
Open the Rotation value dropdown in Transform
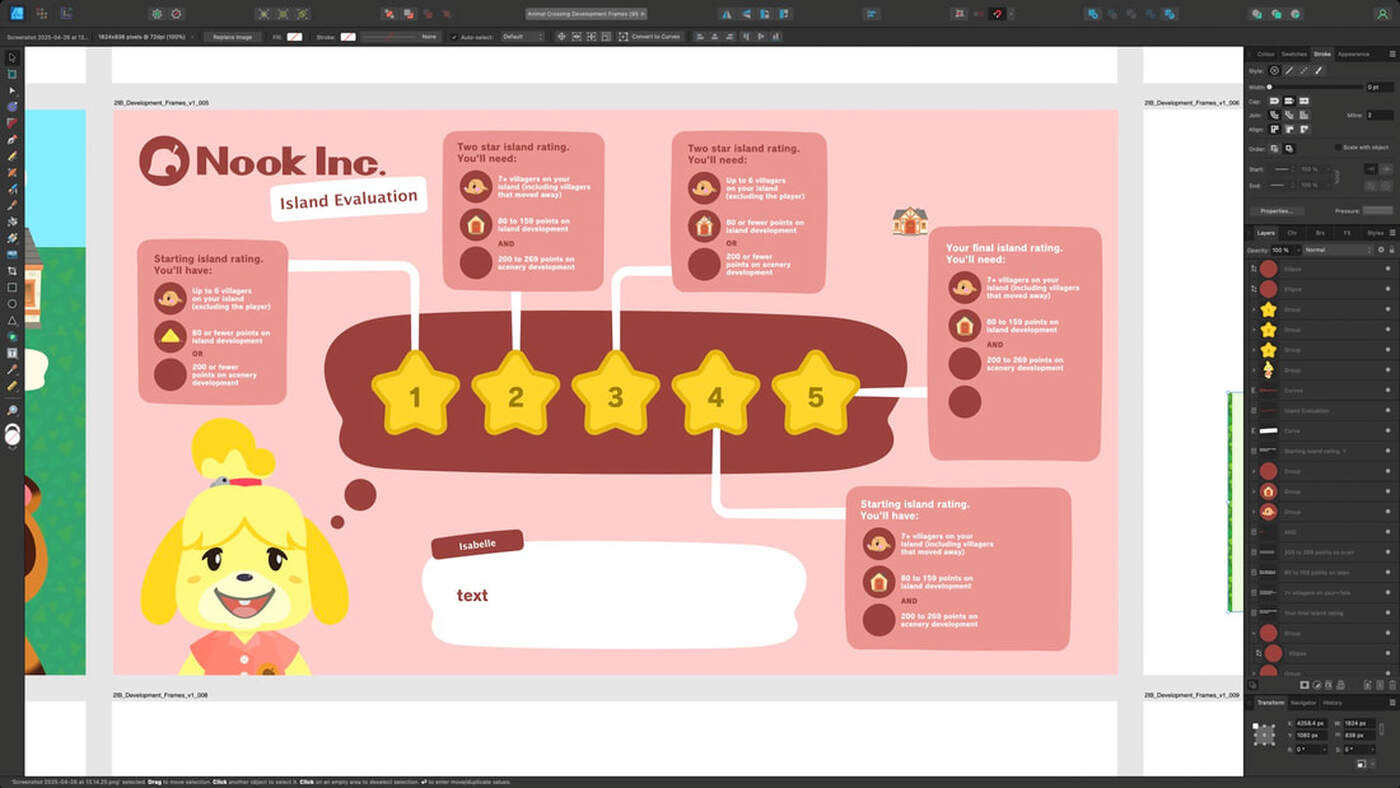1325,749
